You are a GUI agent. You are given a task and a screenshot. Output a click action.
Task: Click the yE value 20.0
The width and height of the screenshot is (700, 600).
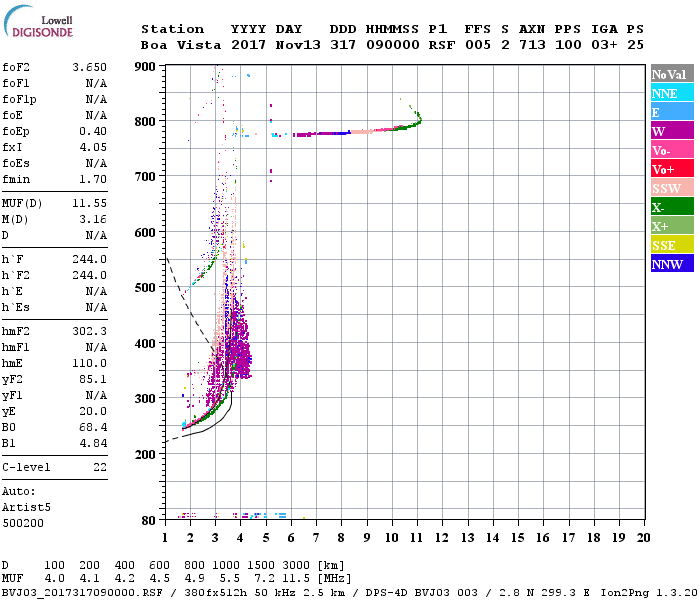tap(93, 412)
